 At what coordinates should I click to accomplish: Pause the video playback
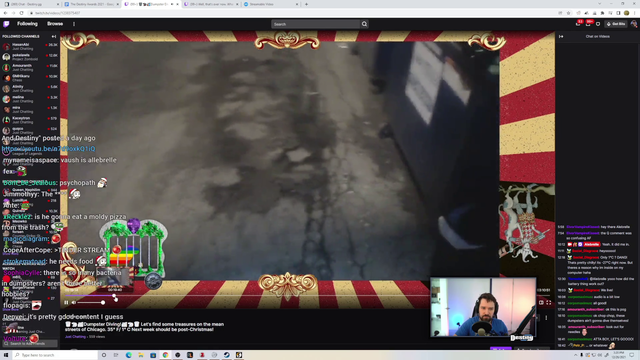(x=66, y=302)
